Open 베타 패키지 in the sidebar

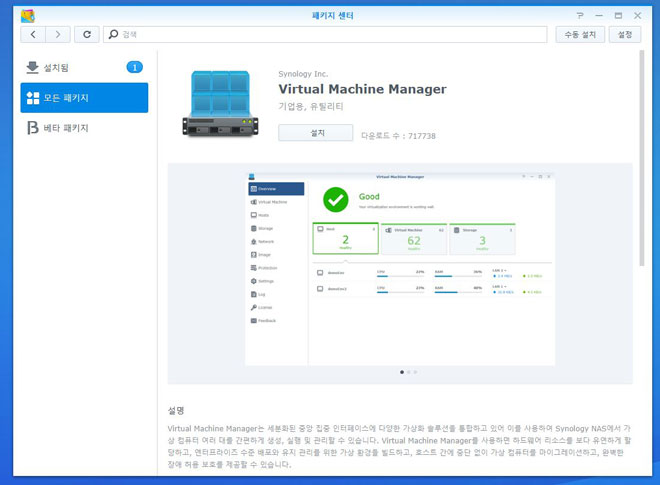pyautogui.click(x=84, y=128)
